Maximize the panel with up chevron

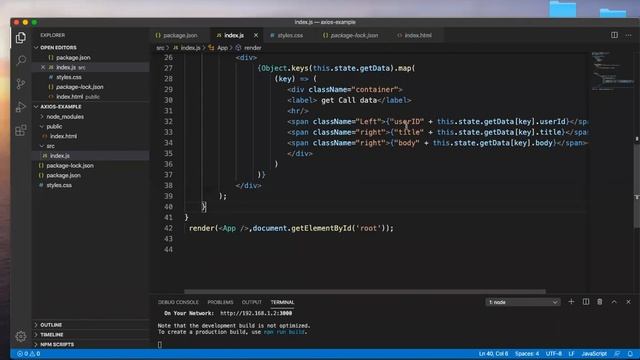[x=614, y=302]
